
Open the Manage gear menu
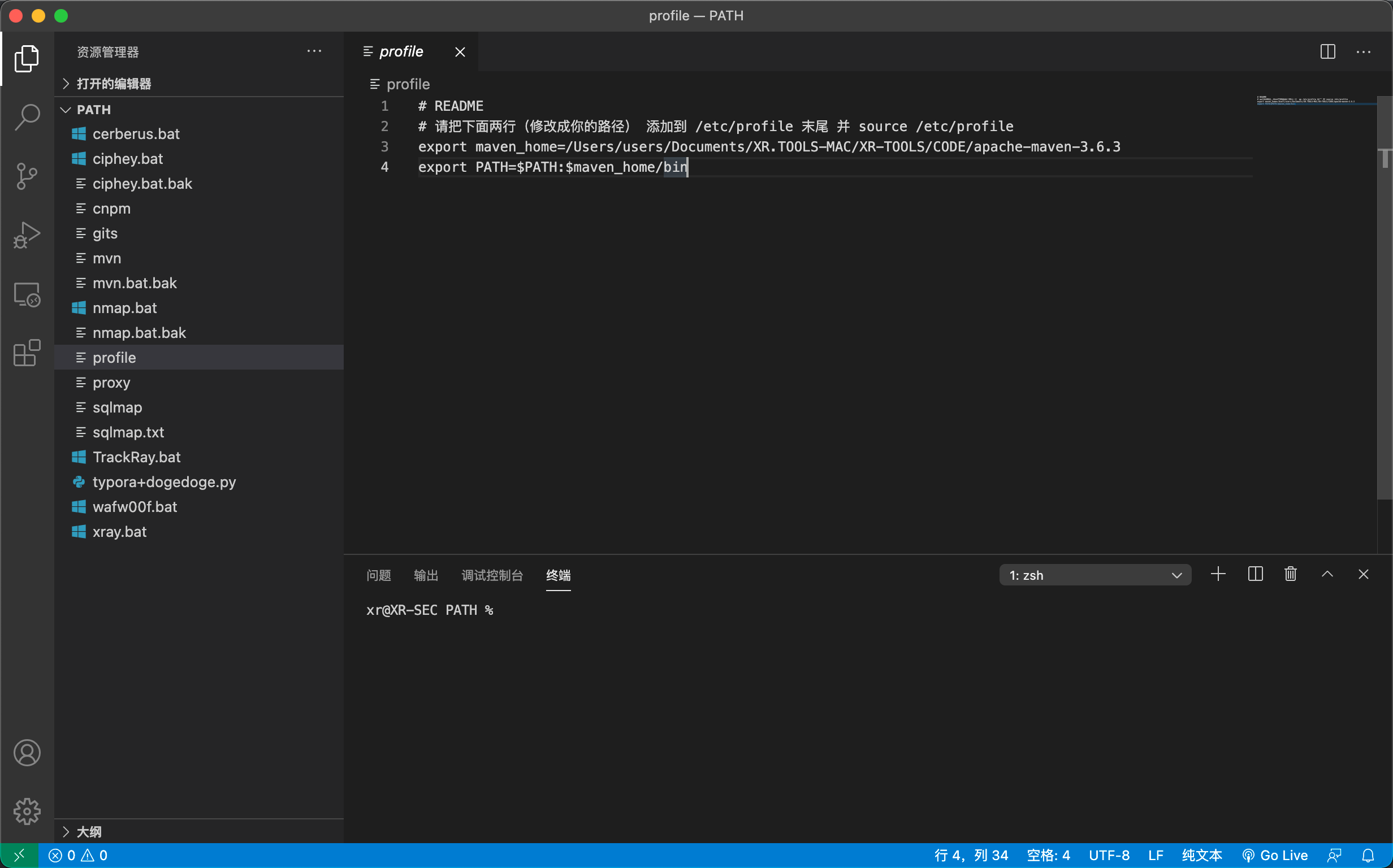point(27,811)
